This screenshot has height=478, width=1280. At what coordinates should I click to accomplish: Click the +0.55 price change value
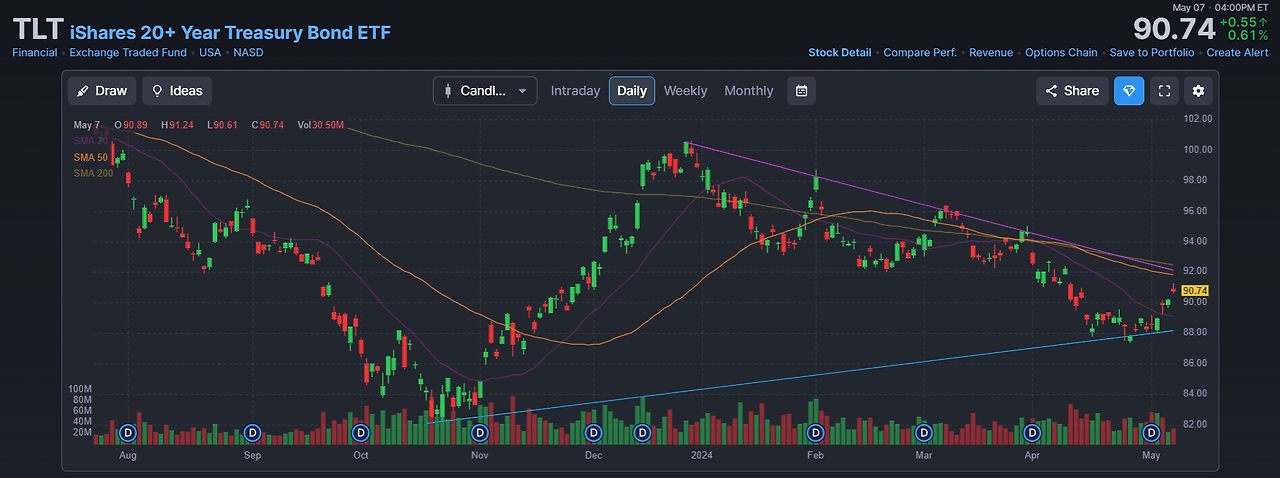tap(1244, 21)
